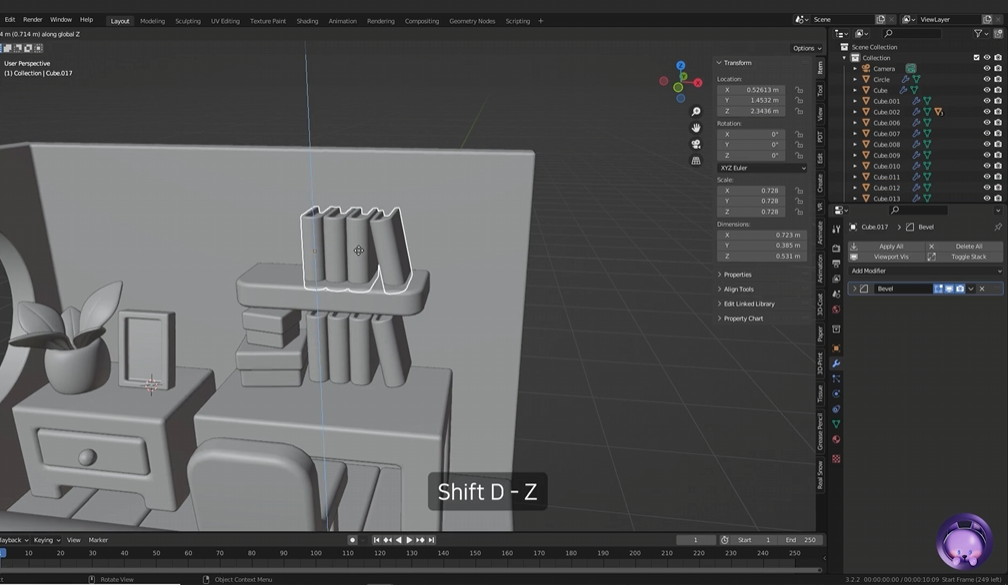Click the red X axis on navigation gizmo

(x=698, y=82)
